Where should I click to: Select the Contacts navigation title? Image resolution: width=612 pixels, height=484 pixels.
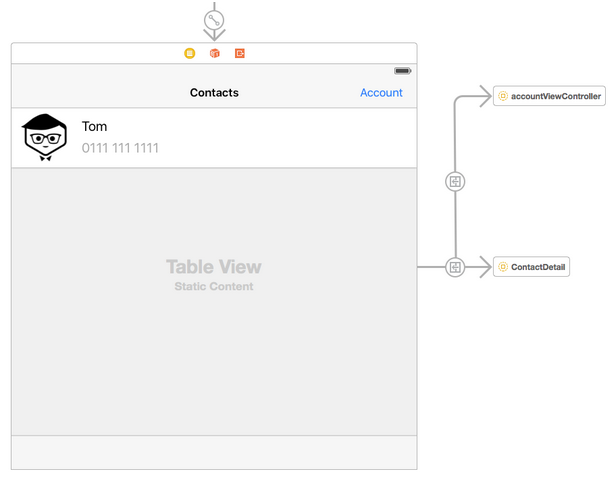click(x=214, y=93)
